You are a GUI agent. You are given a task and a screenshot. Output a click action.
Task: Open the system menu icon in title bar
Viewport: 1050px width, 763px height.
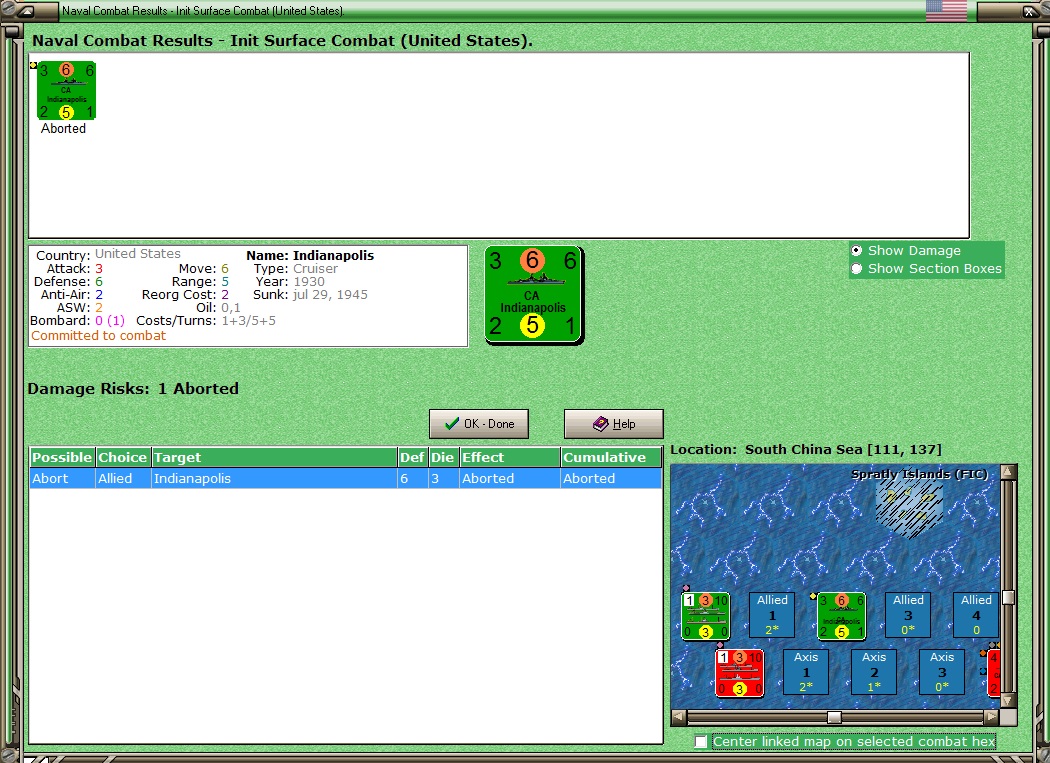click(x=25, y=11)
